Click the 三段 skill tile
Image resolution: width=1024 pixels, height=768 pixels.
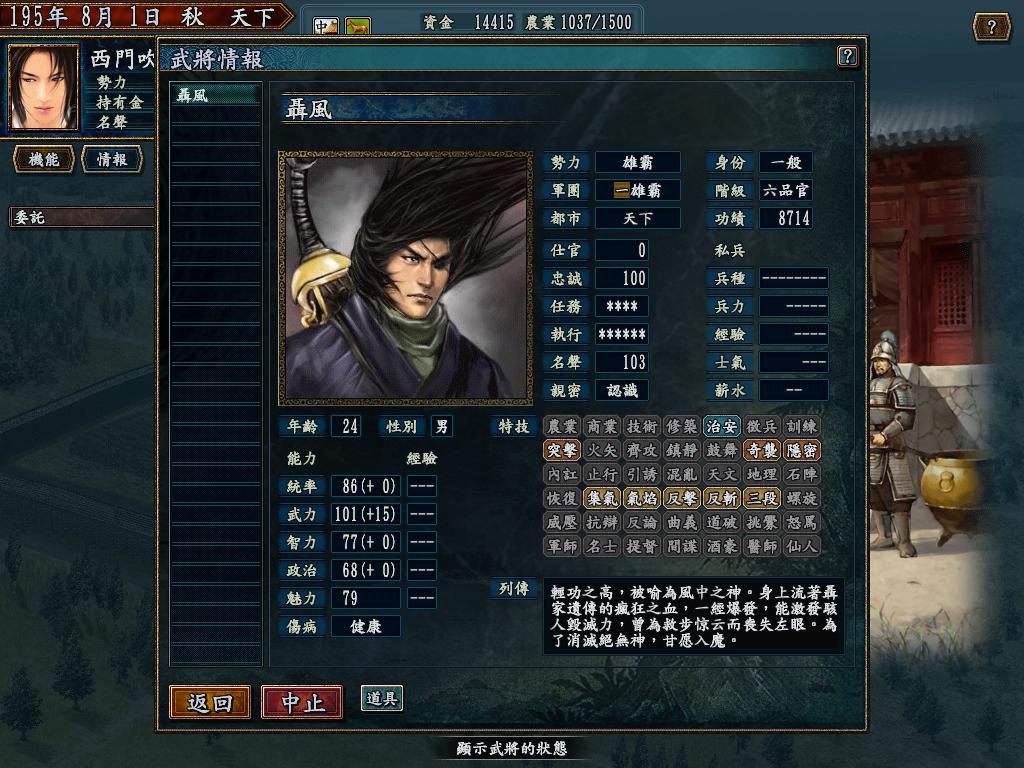761,498
